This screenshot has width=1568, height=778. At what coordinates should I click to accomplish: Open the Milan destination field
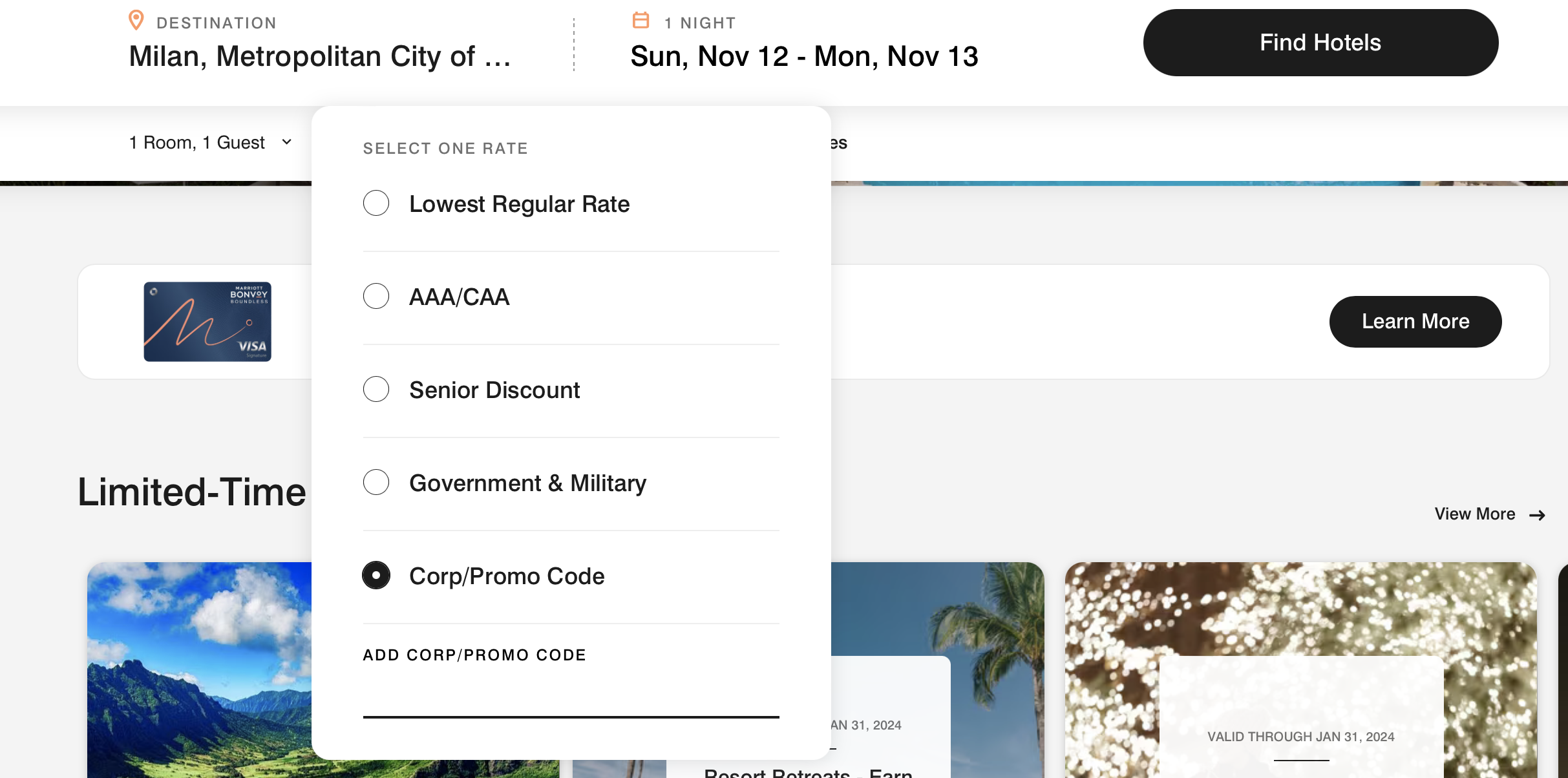320,56
